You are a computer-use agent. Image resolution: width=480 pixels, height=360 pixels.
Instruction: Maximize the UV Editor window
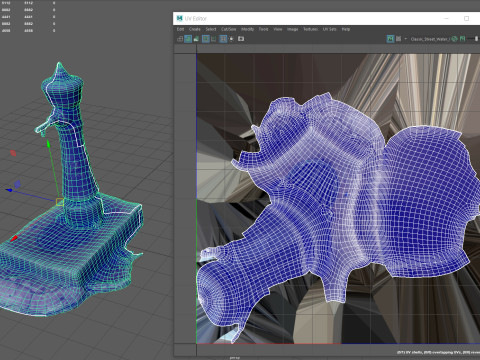coord(467,19)
